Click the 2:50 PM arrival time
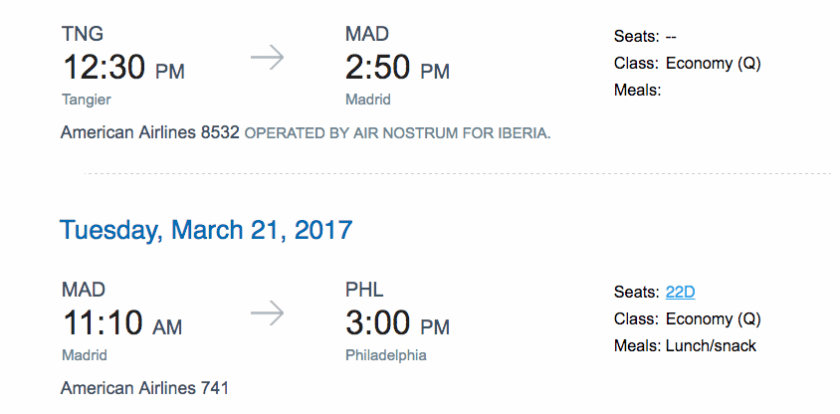Screen dimensions: 840x414 coord(397,68)
